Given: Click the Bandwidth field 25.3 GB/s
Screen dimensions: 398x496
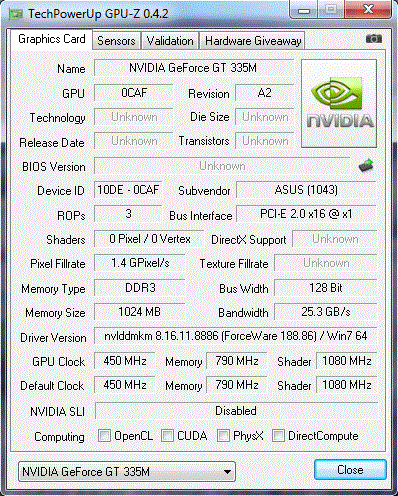Looking at the screenshot, I should pos(326,312).
